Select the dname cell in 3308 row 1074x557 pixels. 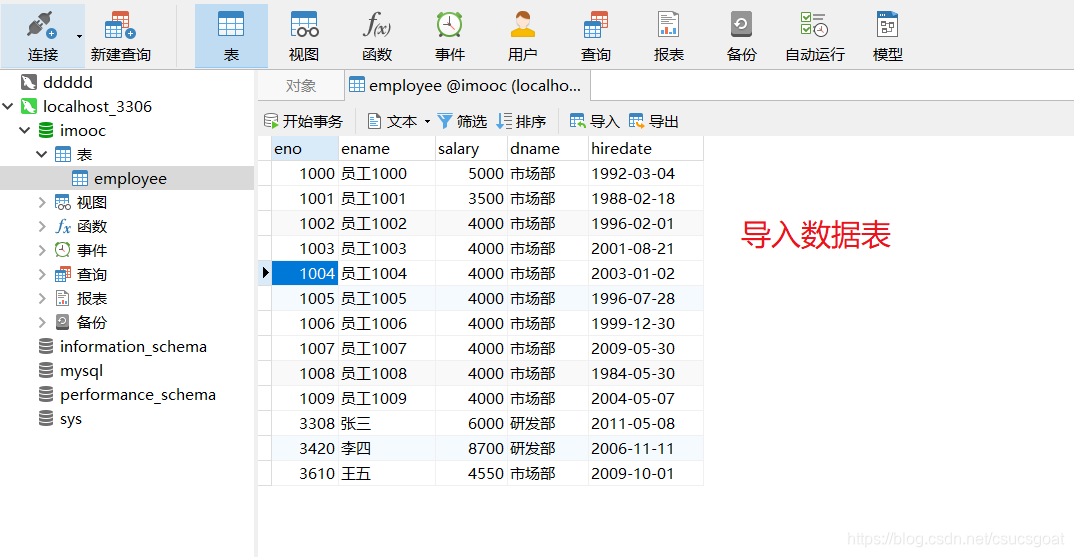pyautogui.click(x=547, y=423)
